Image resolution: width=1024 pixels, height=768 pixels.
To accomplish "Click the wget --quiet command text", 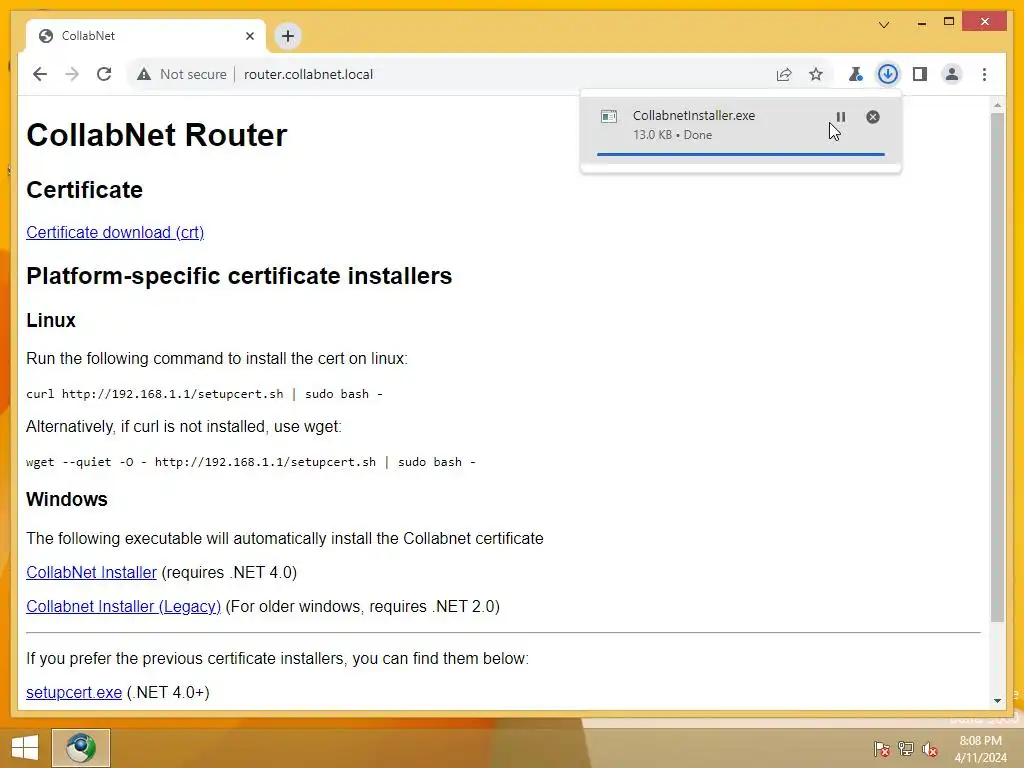I will (x=251, y=462).
